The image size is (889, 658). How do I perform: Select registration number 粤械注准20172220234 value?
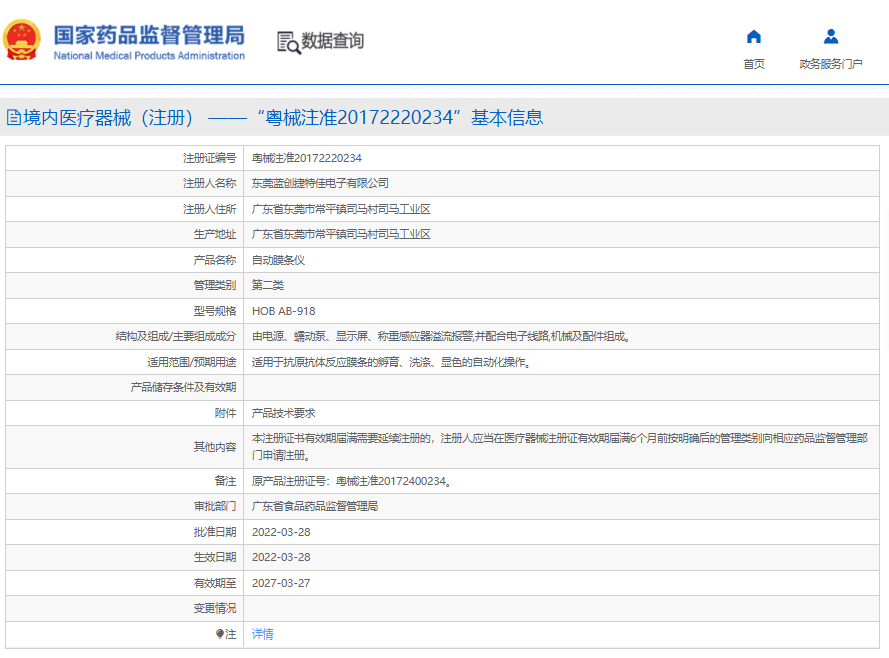tap(307, 158)
